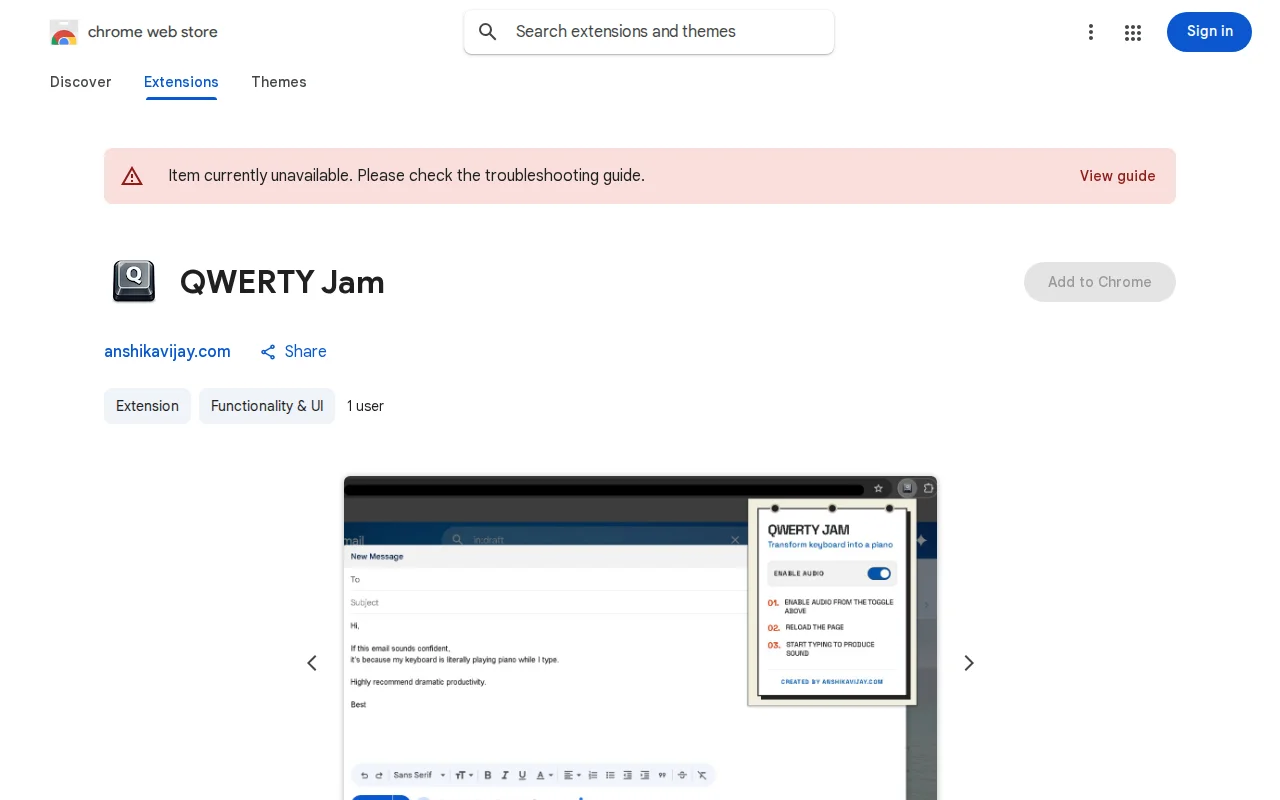Click the red warning triangle icon

click(132, 176)
